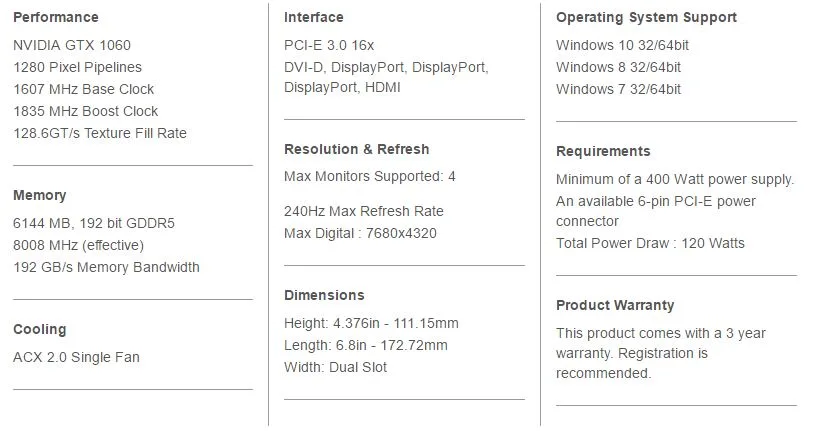The width and height of the screenshot is (814, 431).
Task: Click the Product Warranty heading
Action: [615, 305]
